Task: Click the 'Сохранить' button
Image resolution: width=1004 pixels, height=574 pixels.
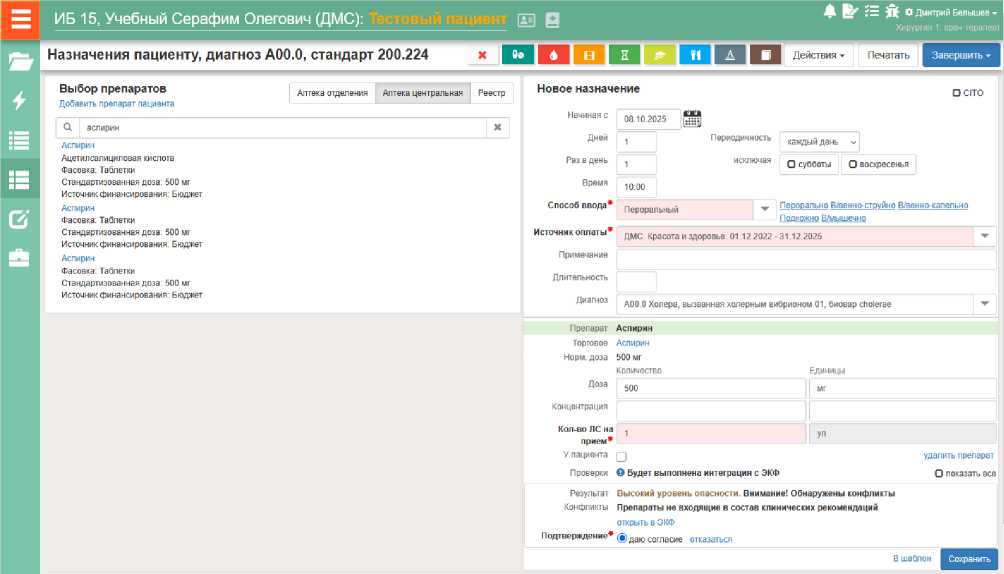Action: tap(968, 559)
